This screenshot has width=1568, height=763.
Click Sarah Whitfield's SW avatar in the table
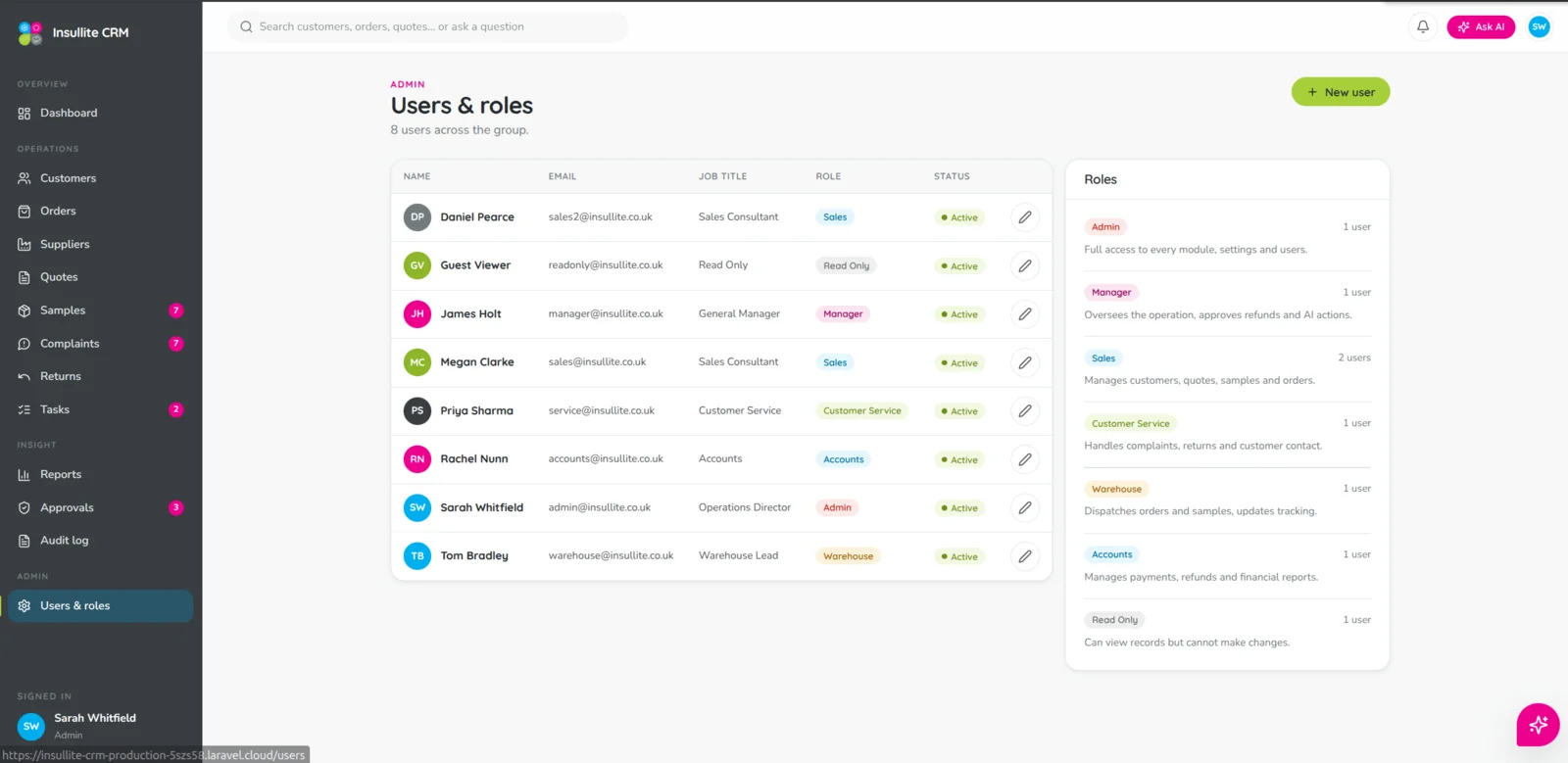point(417,507)
